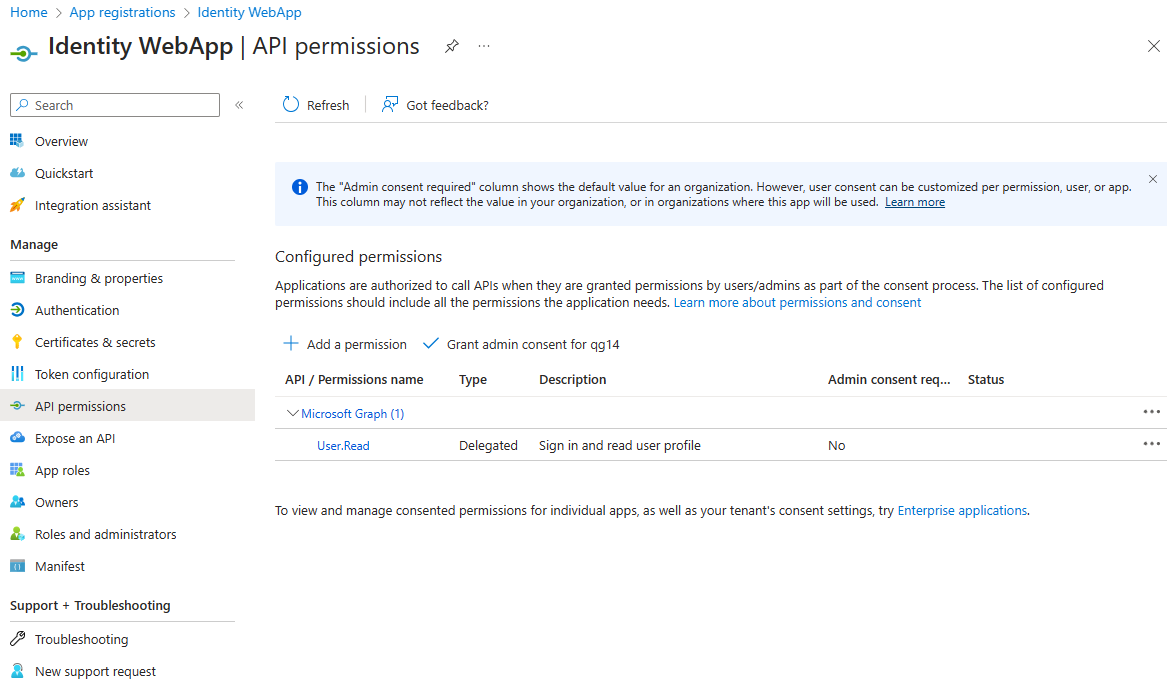1167x689 pixels.
Task: Click the Expose an API cloud icon
Action: tap(17, 438)
